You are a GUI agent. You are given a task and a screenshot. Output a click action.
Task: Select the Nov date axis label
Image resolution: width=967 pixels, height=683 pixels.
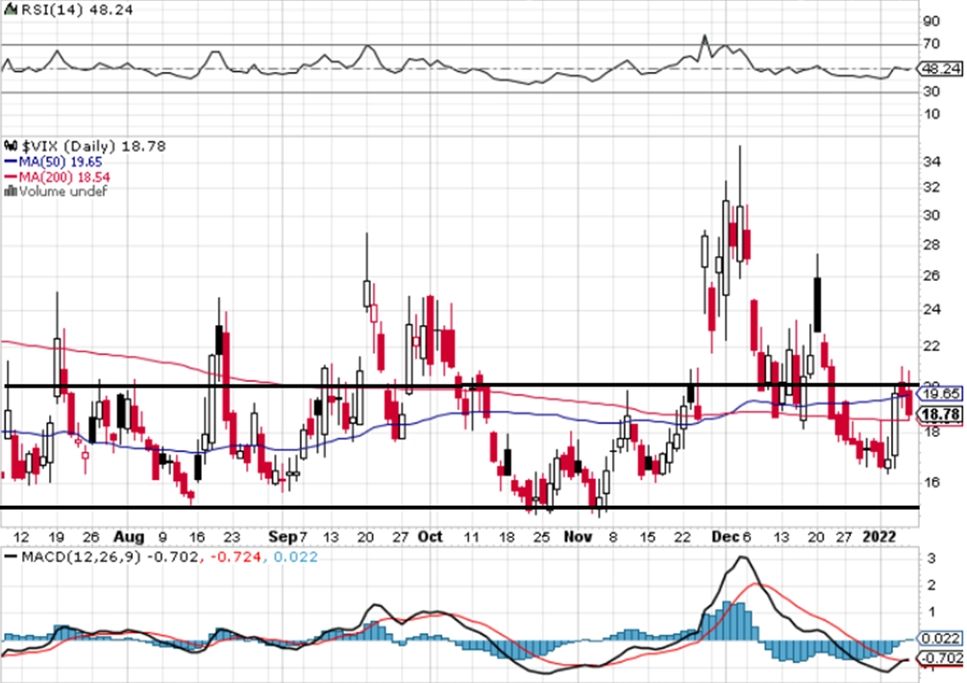(x=578, y=537)
